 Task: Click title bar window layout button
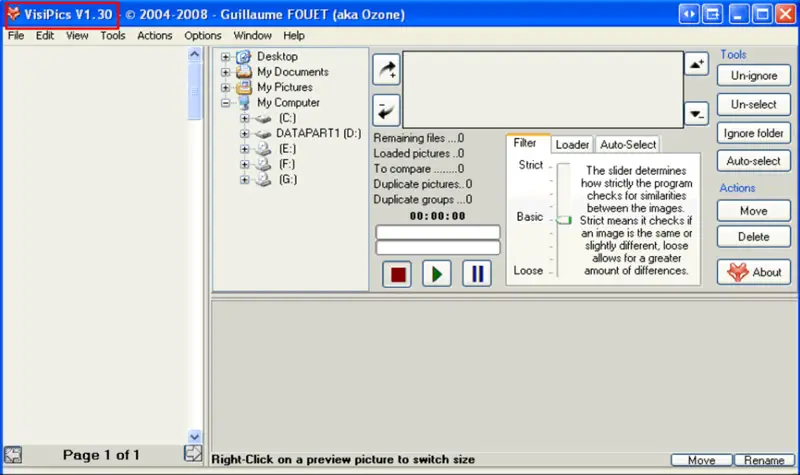click(x=712, y=14)
